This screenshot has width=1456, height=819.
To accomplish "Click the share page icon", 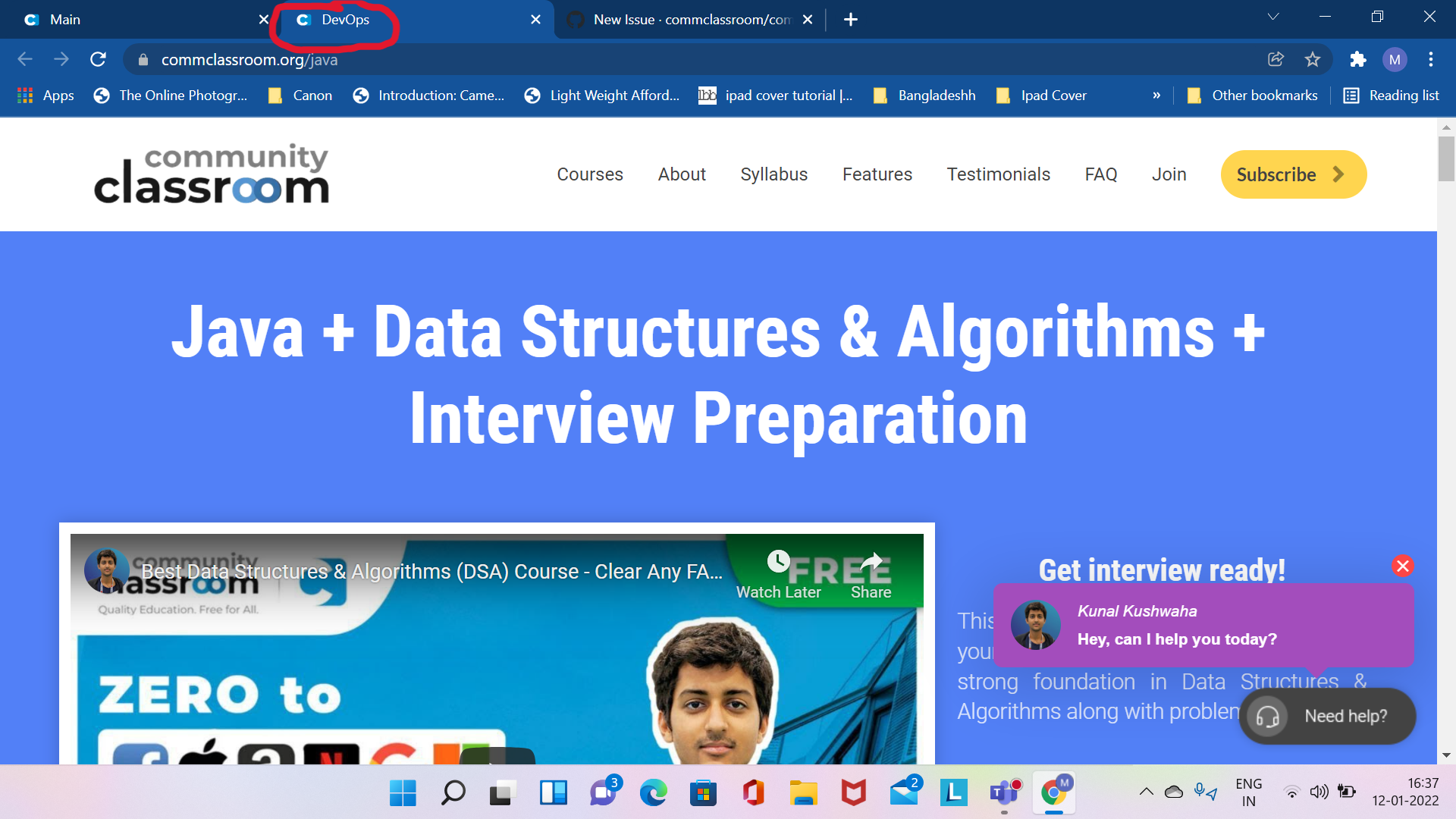I will (1276, 59).
